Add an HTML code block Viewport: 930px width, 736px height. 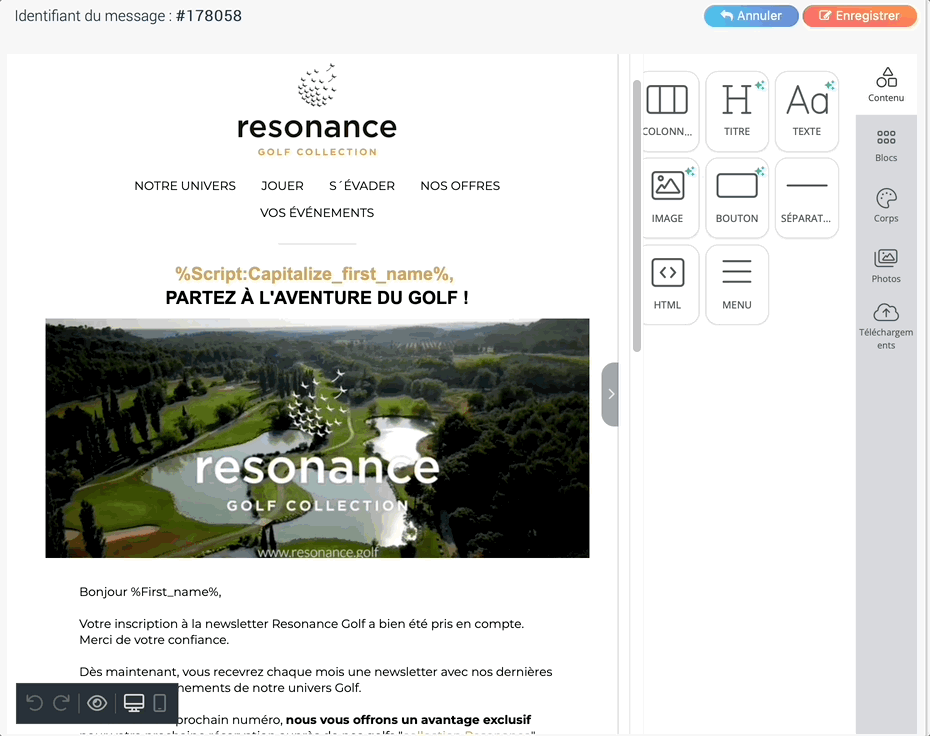pos(669,285)
